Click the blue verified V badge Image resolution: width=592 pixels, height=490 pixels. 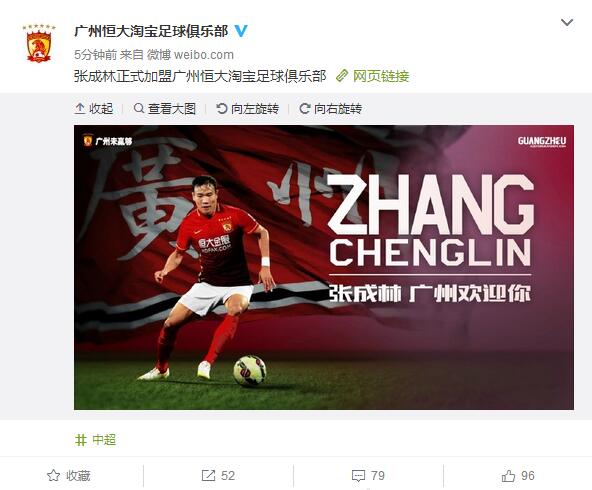[241, 31]
